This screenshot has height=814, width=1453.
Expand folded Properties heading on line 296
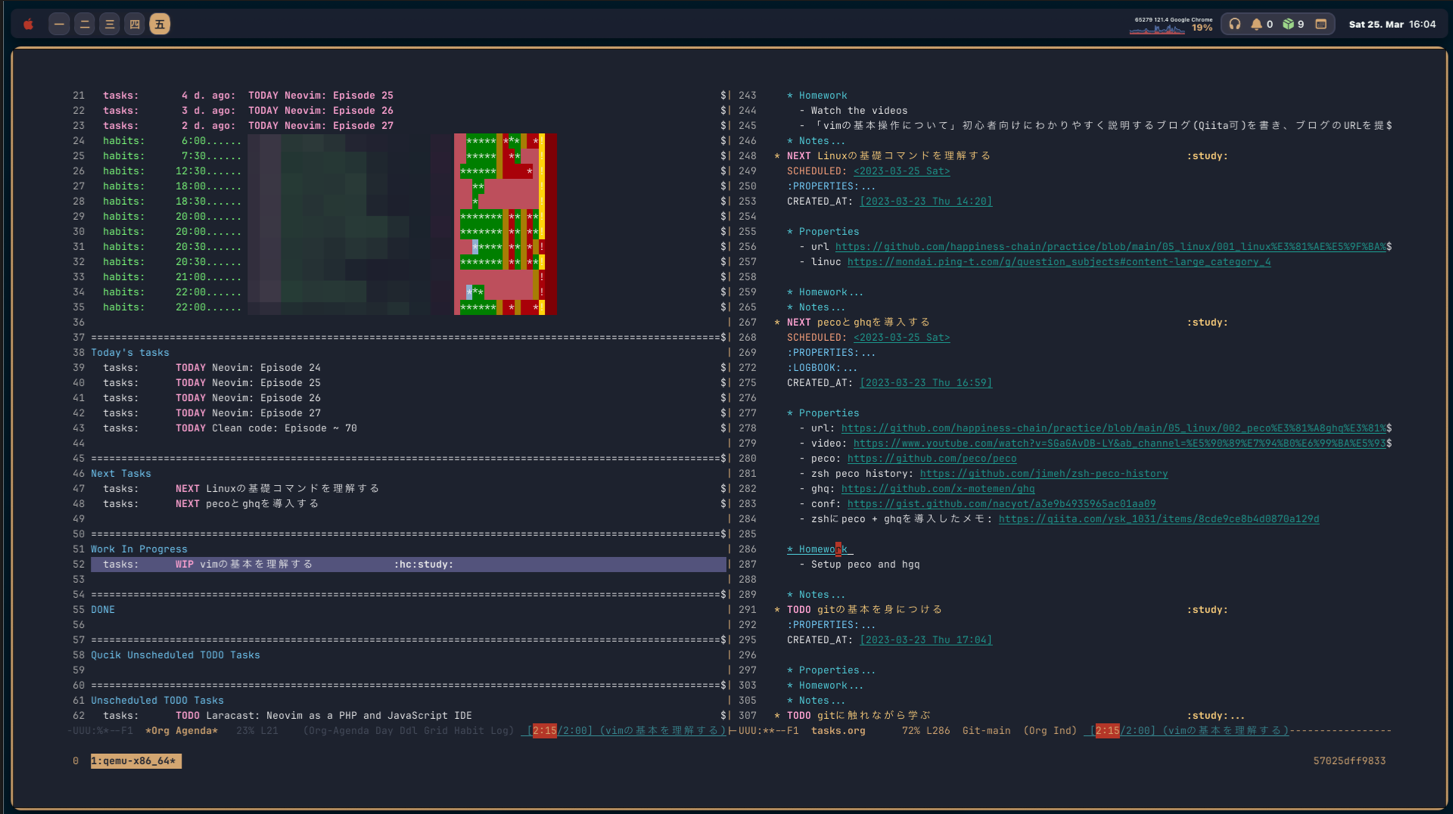(x=831, y=670)
